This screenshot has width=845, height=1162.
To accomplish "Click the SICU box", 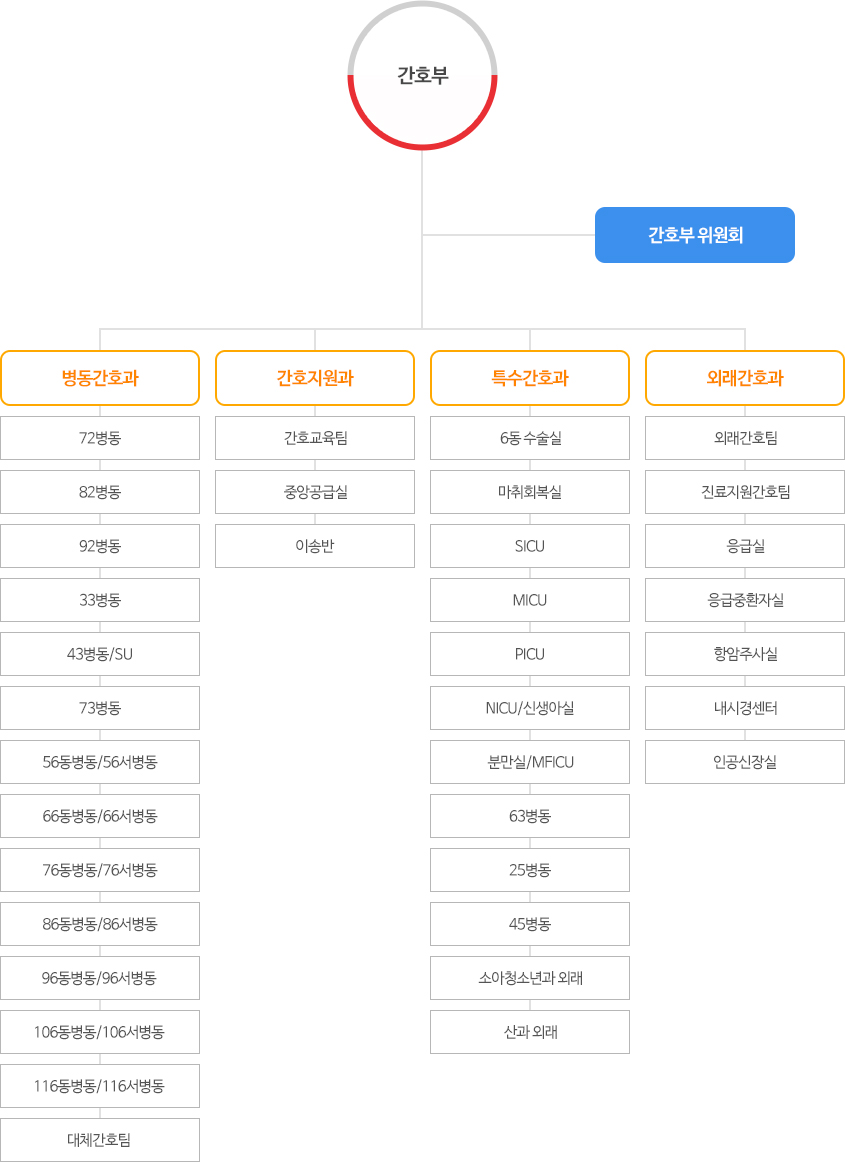I will coord(530,546).
